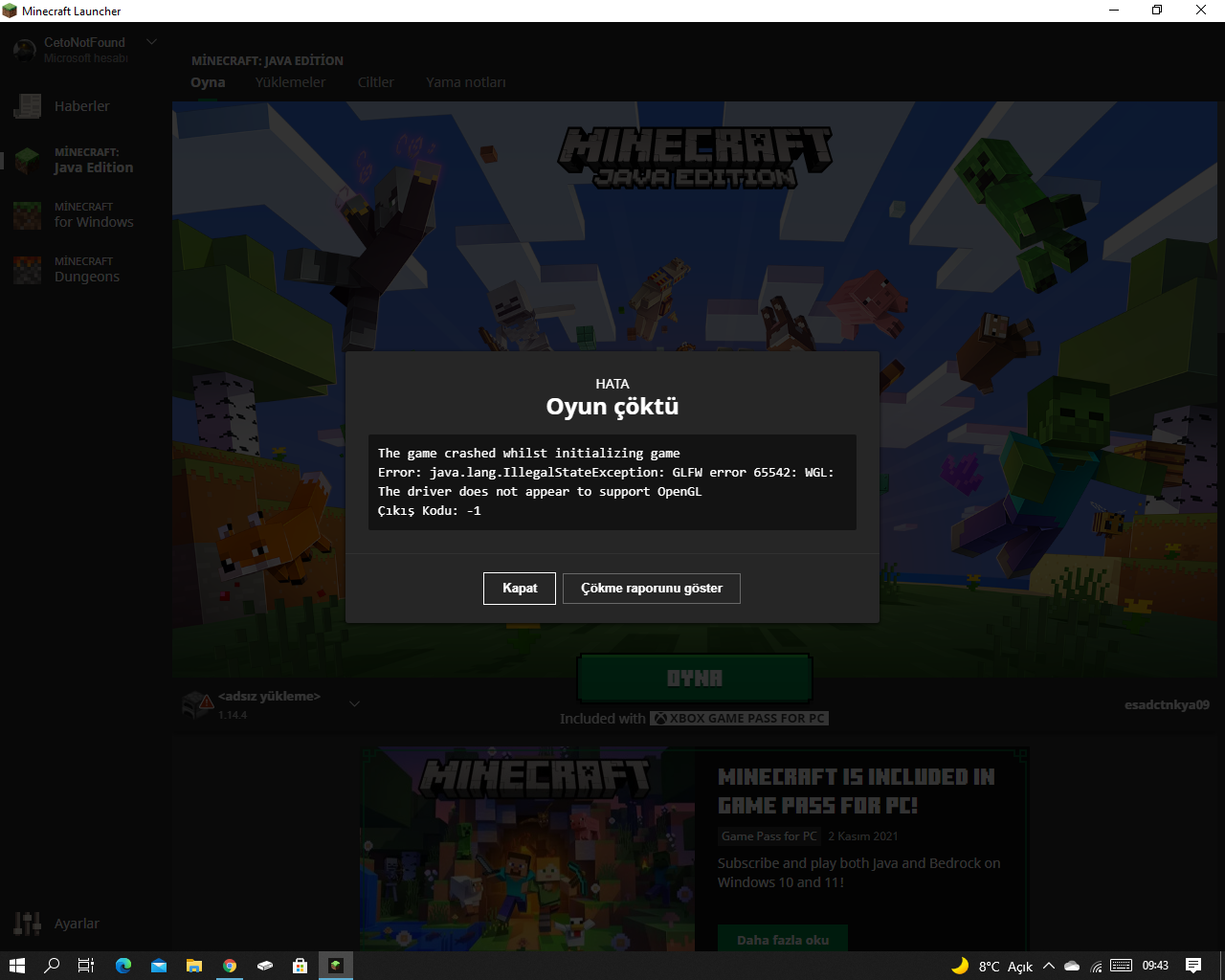Open Ayarlar settings icon in sidebar
The image size is (1225, 980).
pyautogui.click(x=27, y=924)
